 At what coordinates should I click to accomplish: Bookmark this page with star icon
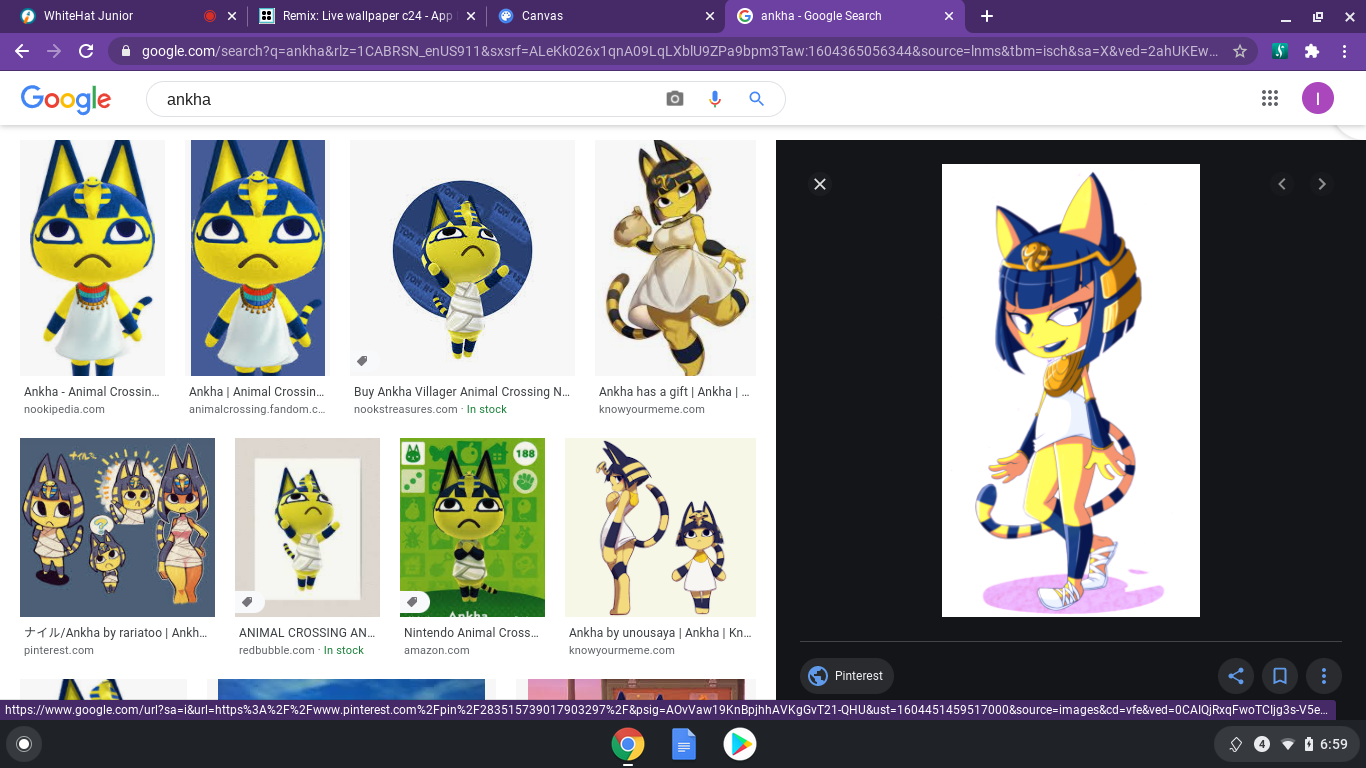coord(1239,51)
